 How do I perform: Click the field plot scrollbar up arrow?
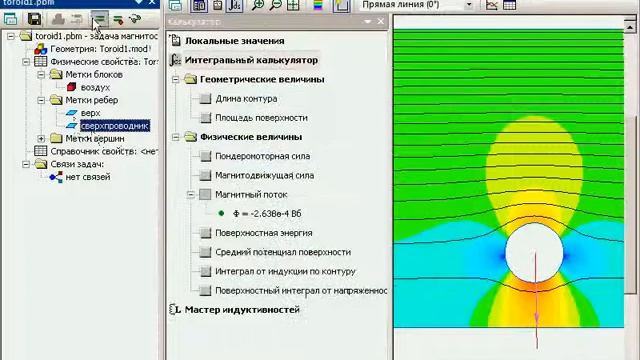point(630,27)
